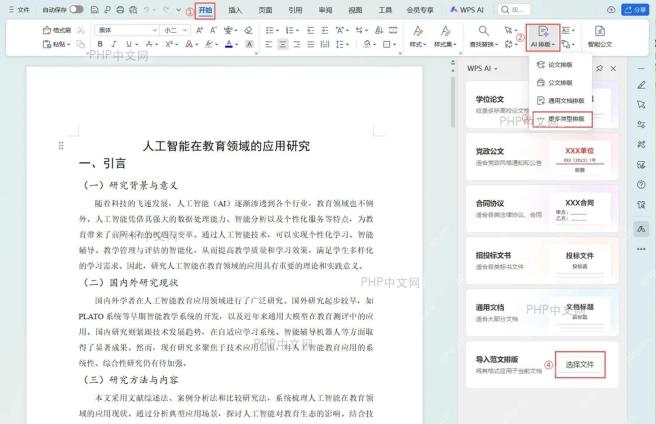Close the WPS AI side panel
656x424 pixels.
pos(613,68)
